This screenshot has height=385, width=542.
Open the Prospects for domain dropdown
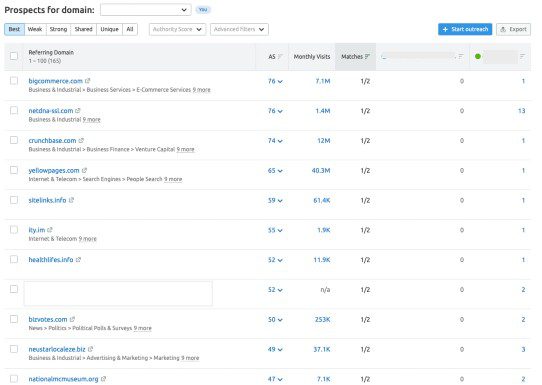tap(146, 10)
